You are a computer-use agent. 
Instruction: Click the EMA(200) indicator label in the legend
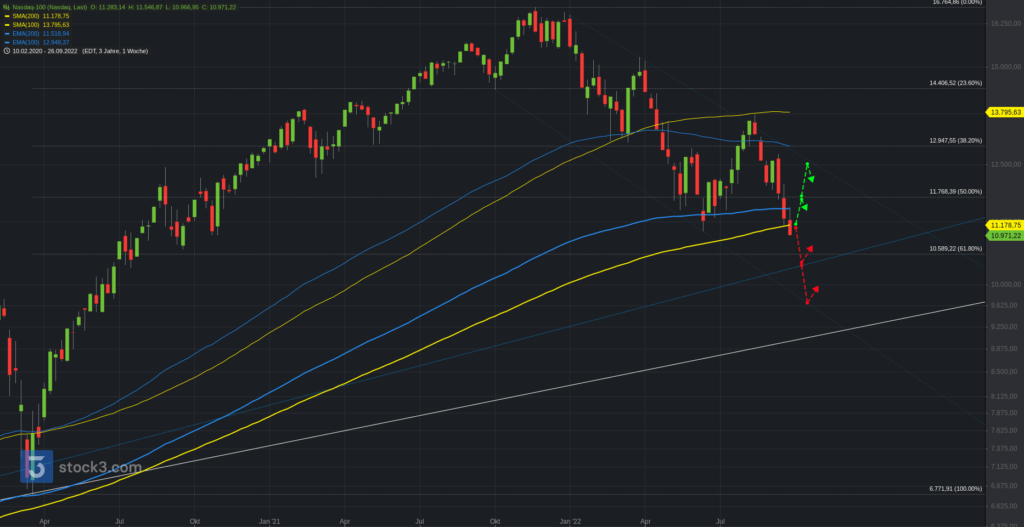pyautogui.click(x=26, y=33)
